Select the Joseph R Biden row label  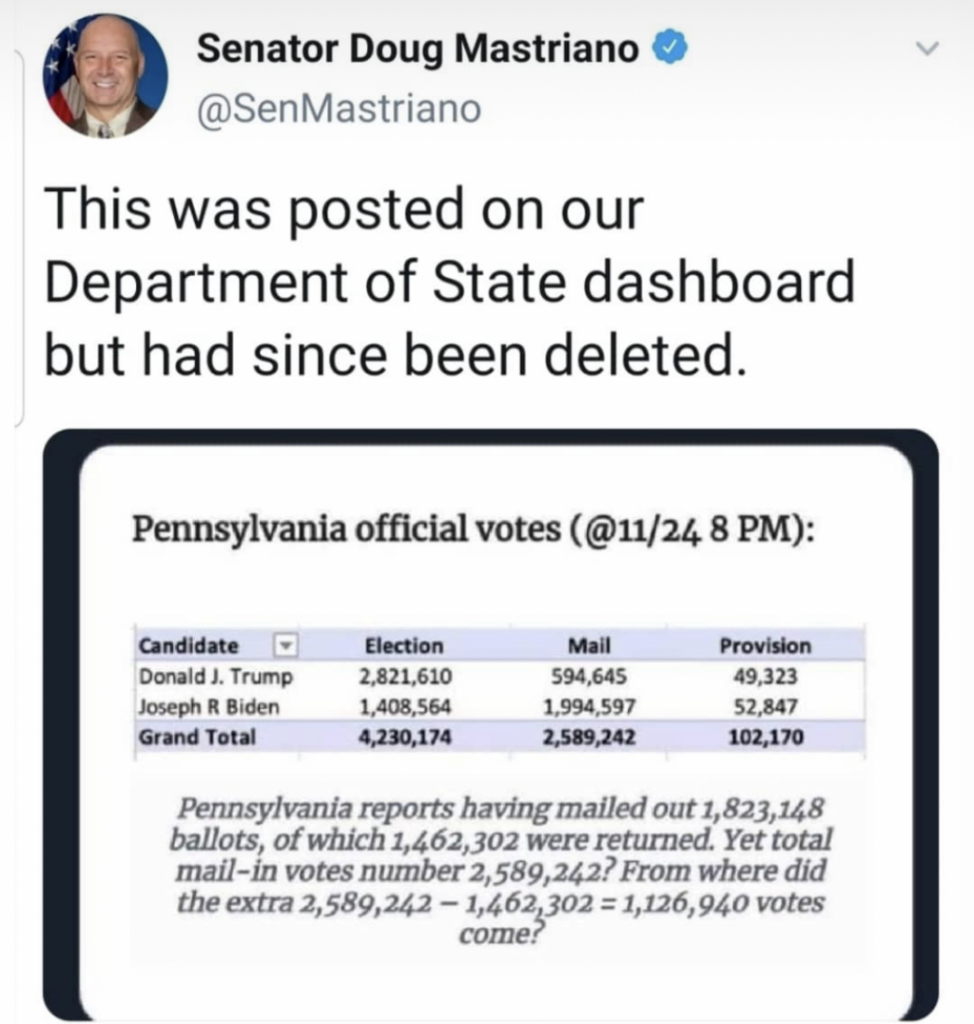point(208,707)
